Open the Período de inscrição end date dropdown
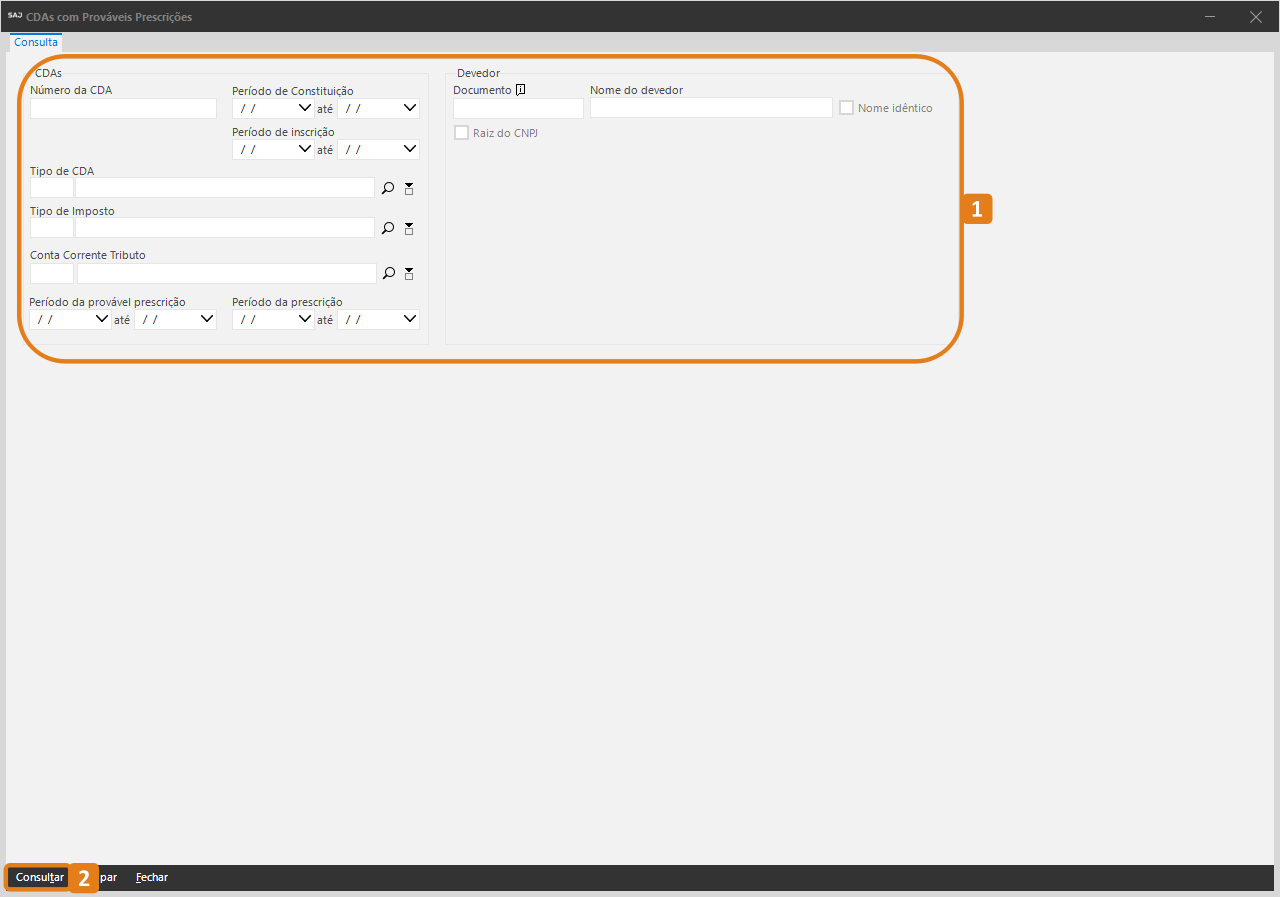Viewport: 1280px width, 897px height. (409, 149)
